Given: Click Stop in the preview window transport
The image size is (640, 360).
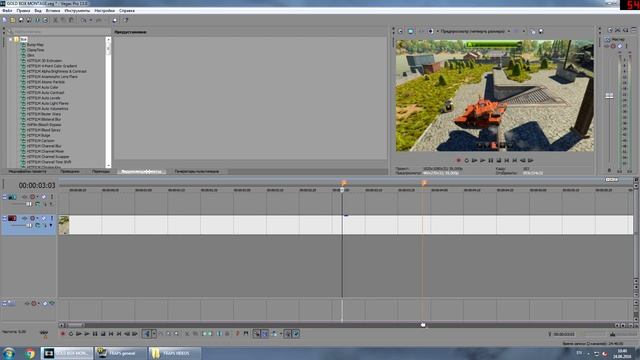Looking at the screenshot, I should 499,161.
